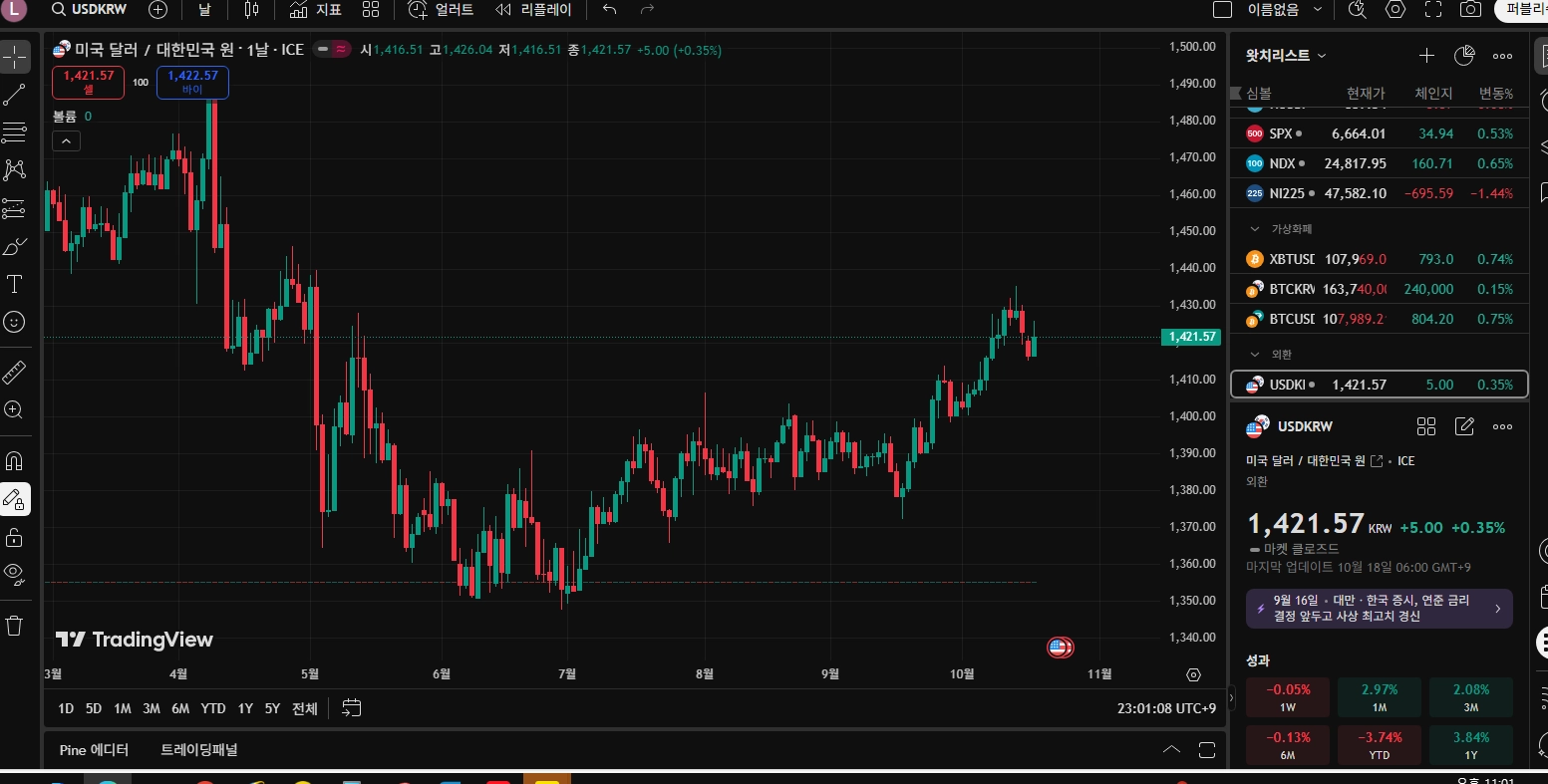Image resolution: width=1548 pixels, height=784 pixels.
Task: Click the blue 1,422.57 buy button
Action: [x=192, y=82]
